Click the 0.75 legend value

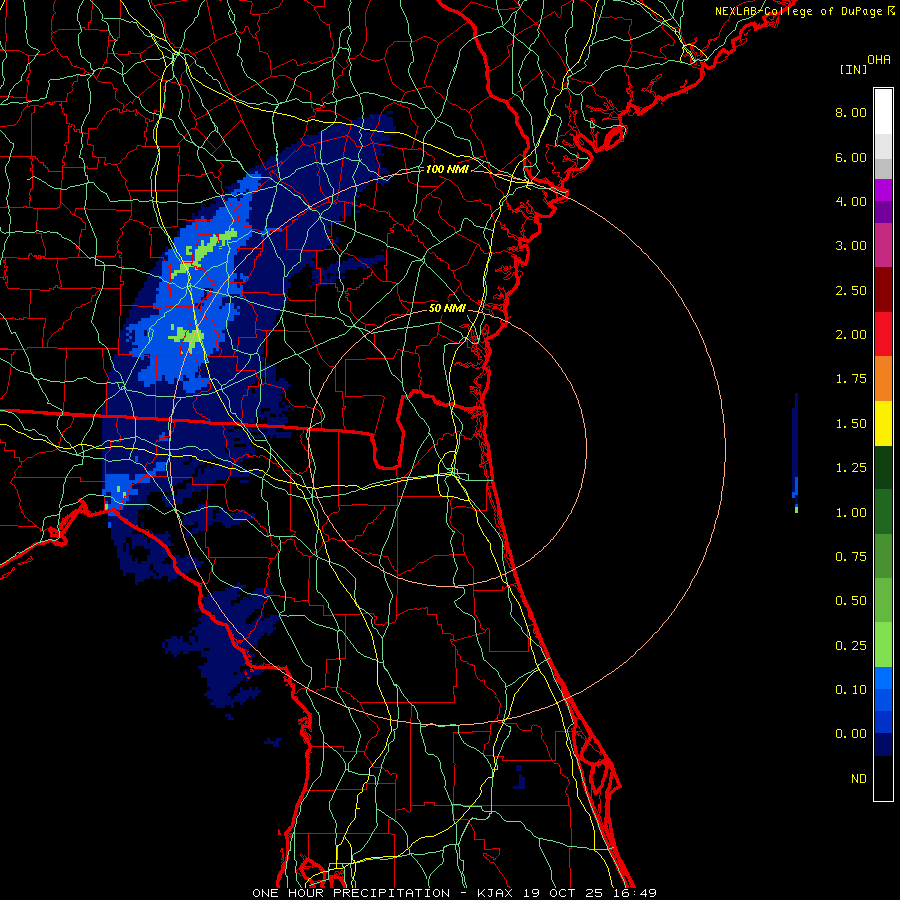(851, 557)
